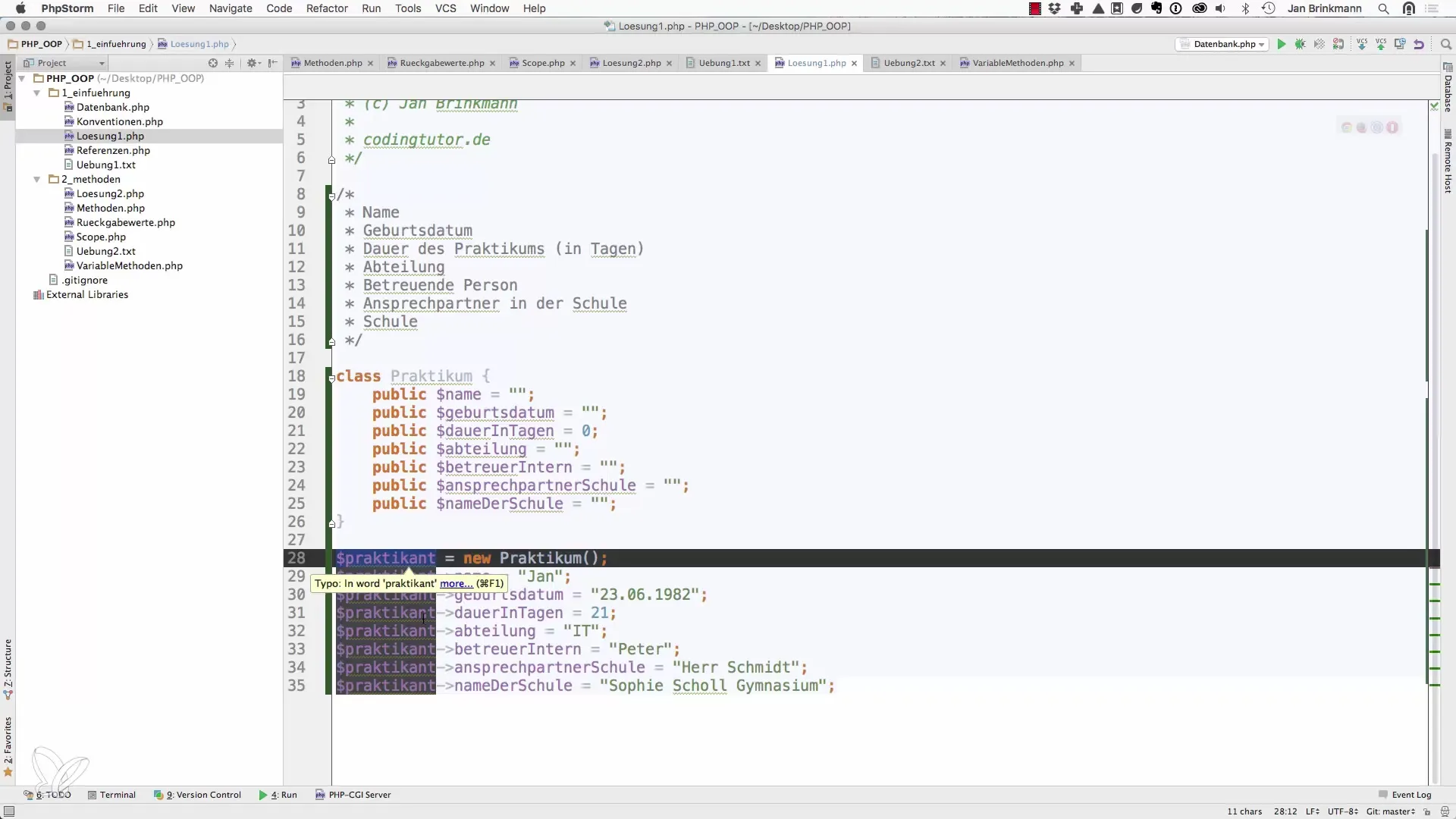The image size is (1456, 819).
Task: Open the 2: Favorites side tab
Action: pyautogui.click(x=8, y=747)
